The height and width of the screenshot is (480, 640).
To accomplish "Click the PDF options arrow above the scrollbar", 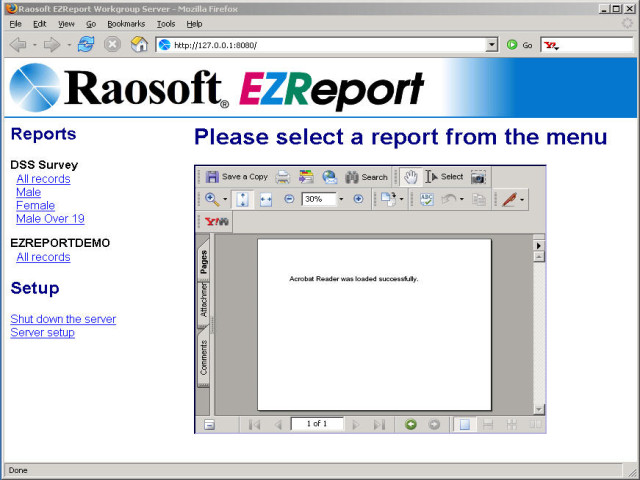I will pyautogui.click(x=539, y=245).
